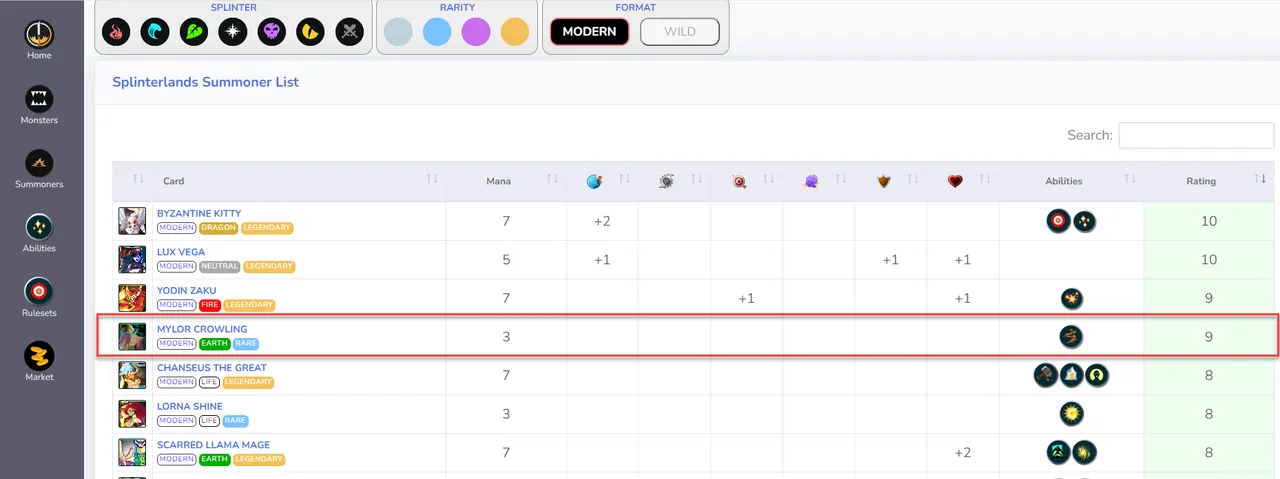Viewport: 1280px width, 479px height.
Task: Click Chanseus the Great's first ability icon
Action: pyautogui.click(x=1046, y=376)
